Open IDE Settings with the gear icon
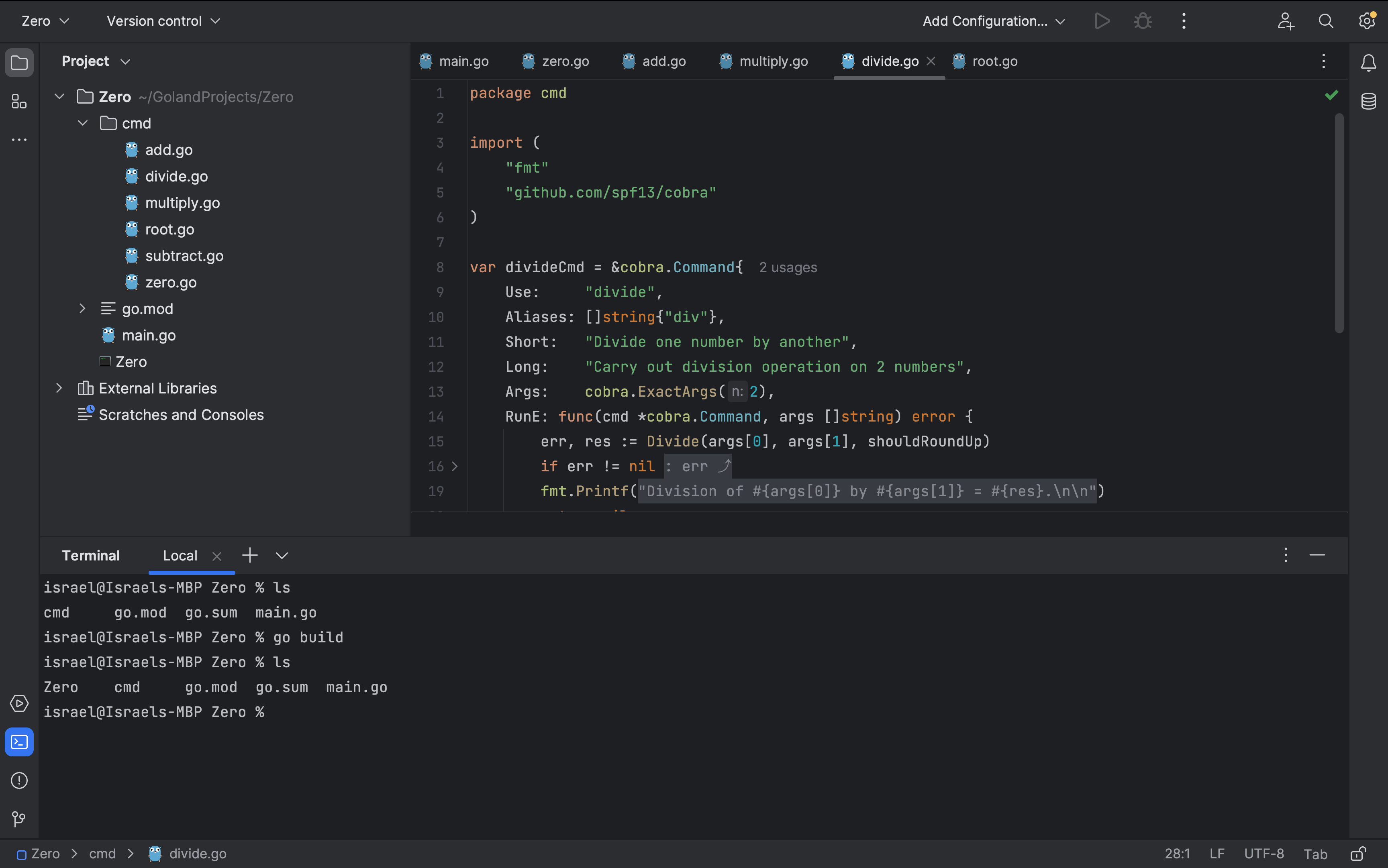 (1366, 20)
